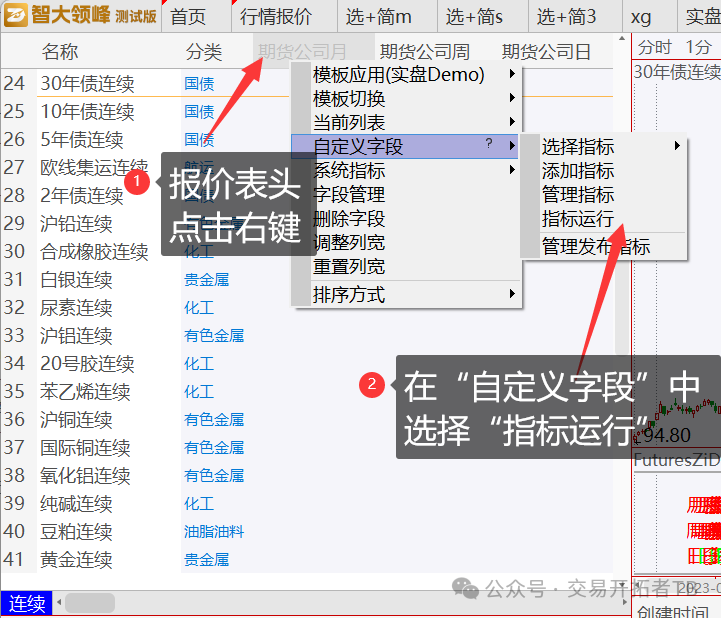Click 油脂油料 category in 豆粕连续 row
The image size is (721, 618).
pos(214,532)
